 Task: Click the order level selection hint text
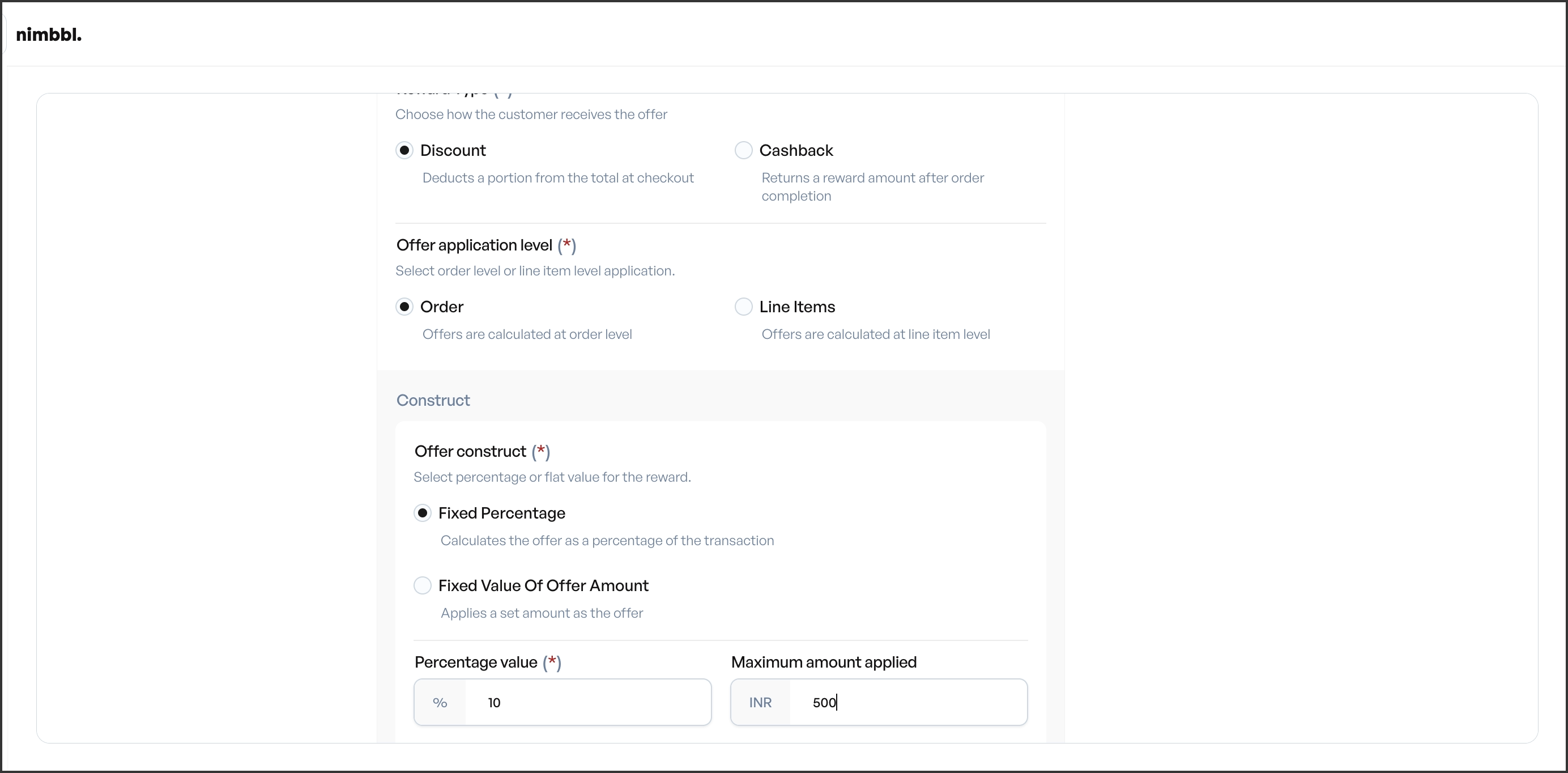point(527,334)
